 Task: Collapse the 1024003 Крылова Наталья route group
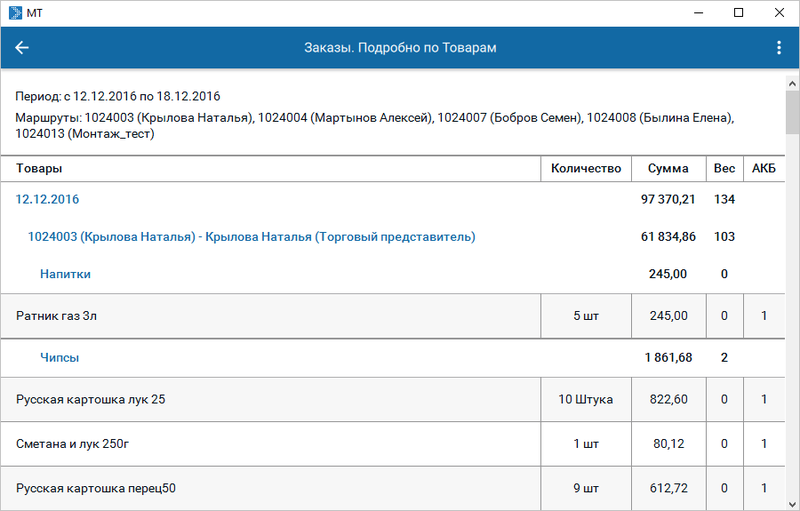[251, 237]
